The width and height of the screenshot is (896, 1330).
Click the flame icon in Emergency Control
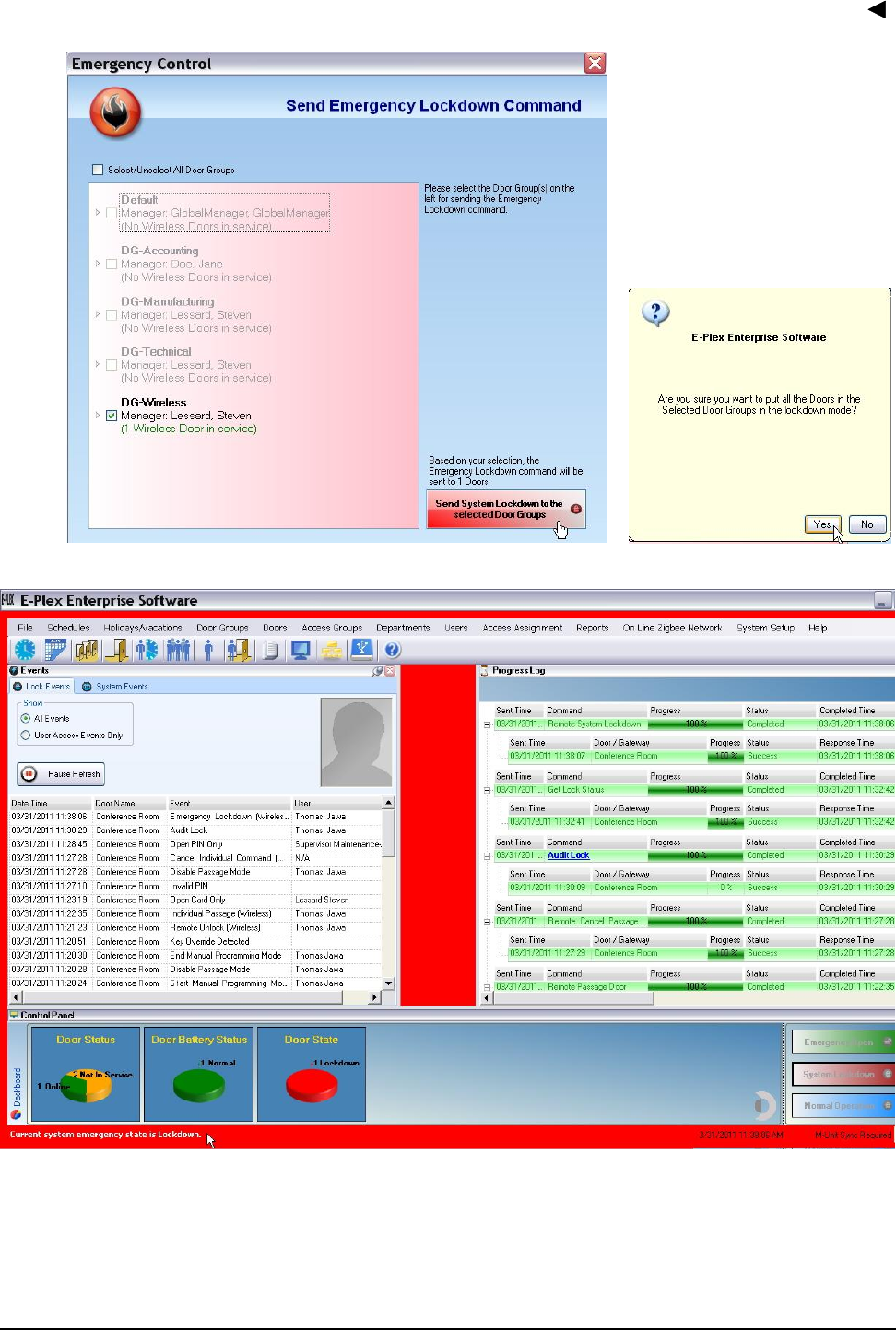tap(115, 112)
